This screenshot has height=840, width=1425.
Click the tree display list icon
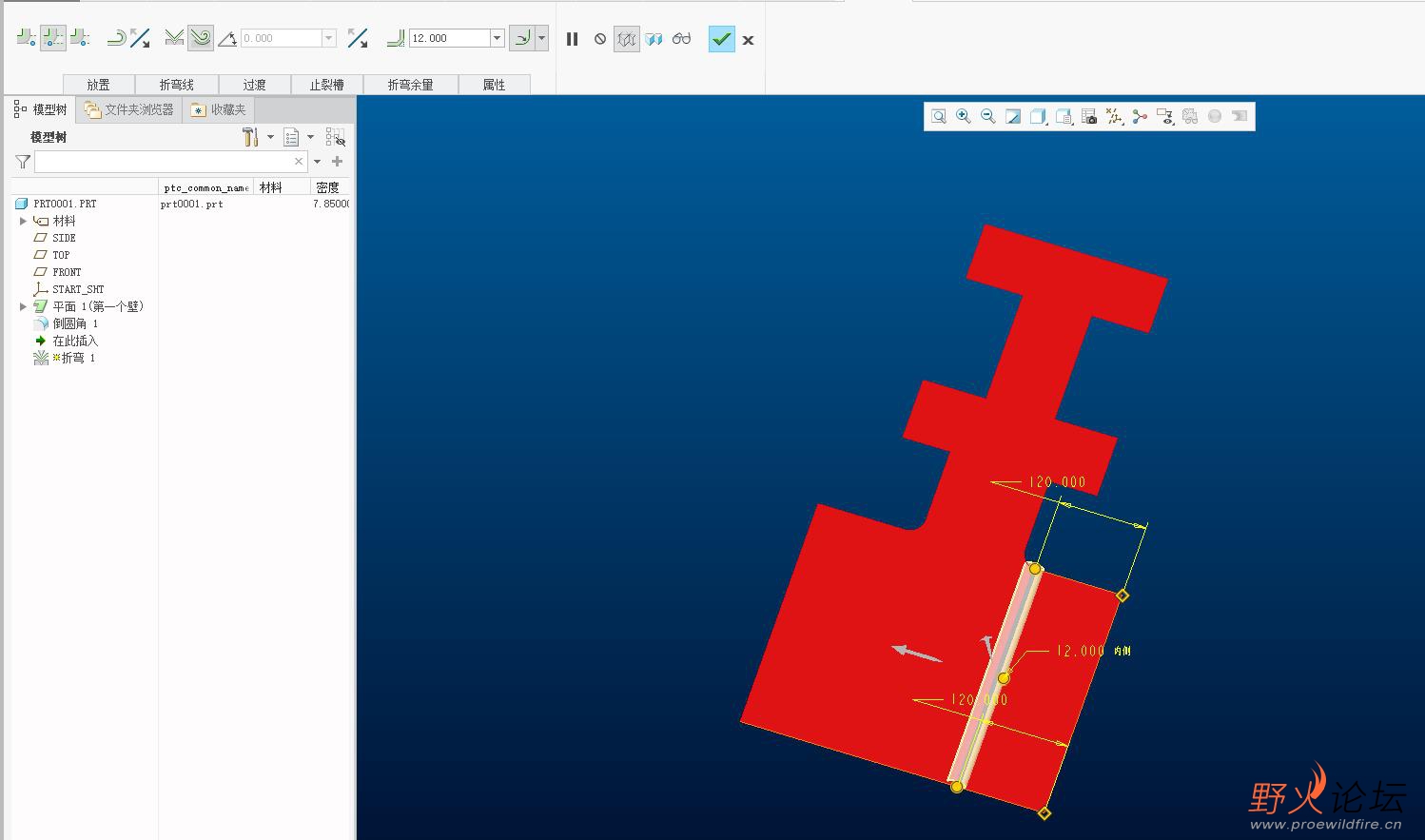coord(291,137)
